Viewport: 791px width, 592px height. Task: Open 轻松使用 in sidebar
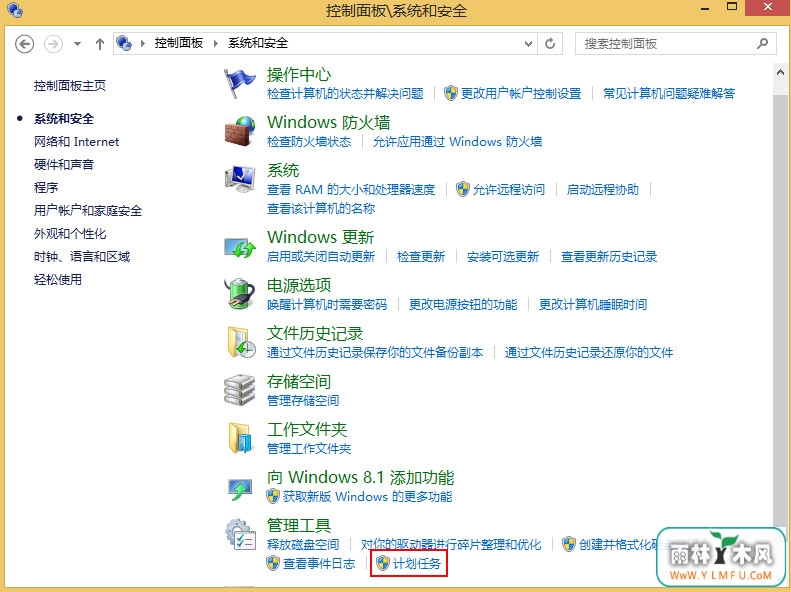(58, 279)
